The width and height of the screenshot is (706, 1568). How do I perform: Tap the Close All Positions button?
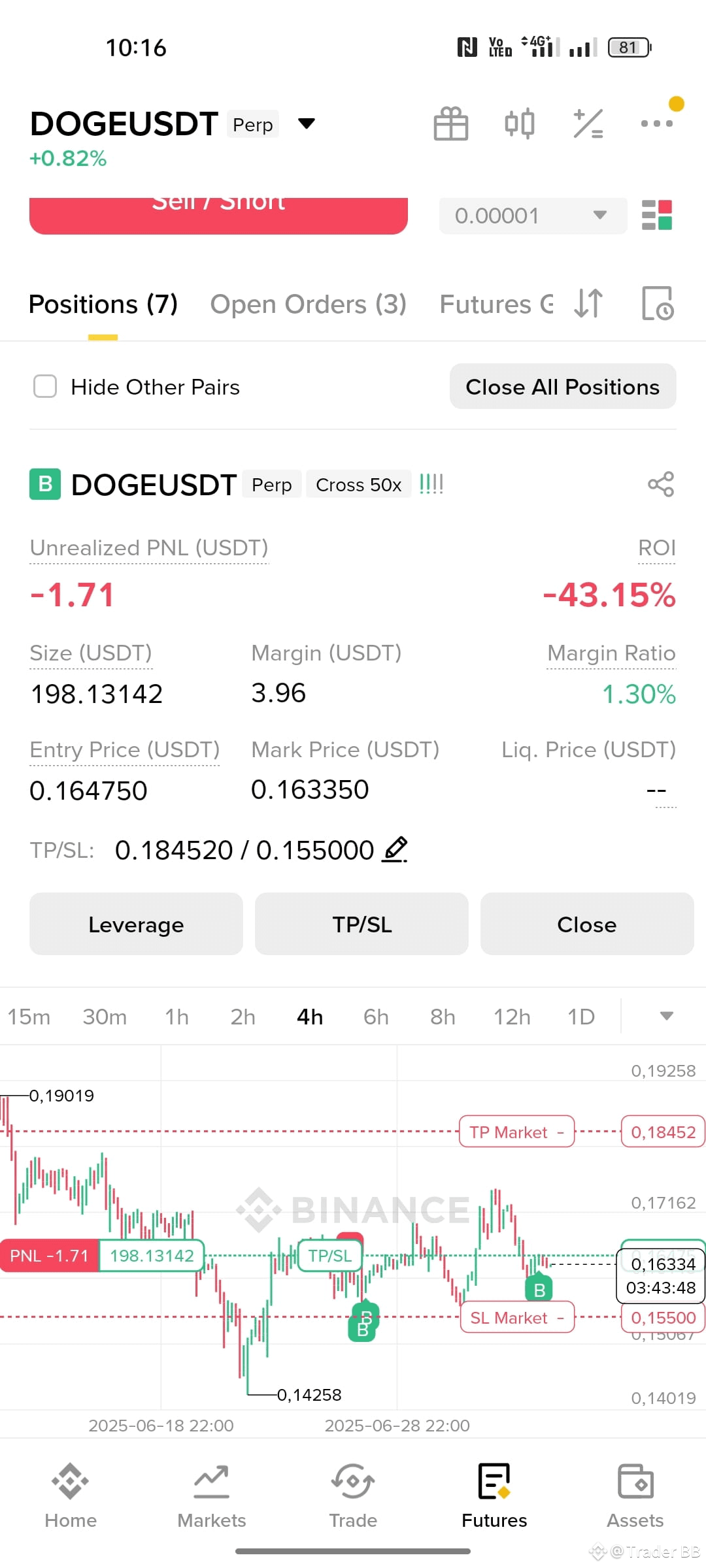563,387
